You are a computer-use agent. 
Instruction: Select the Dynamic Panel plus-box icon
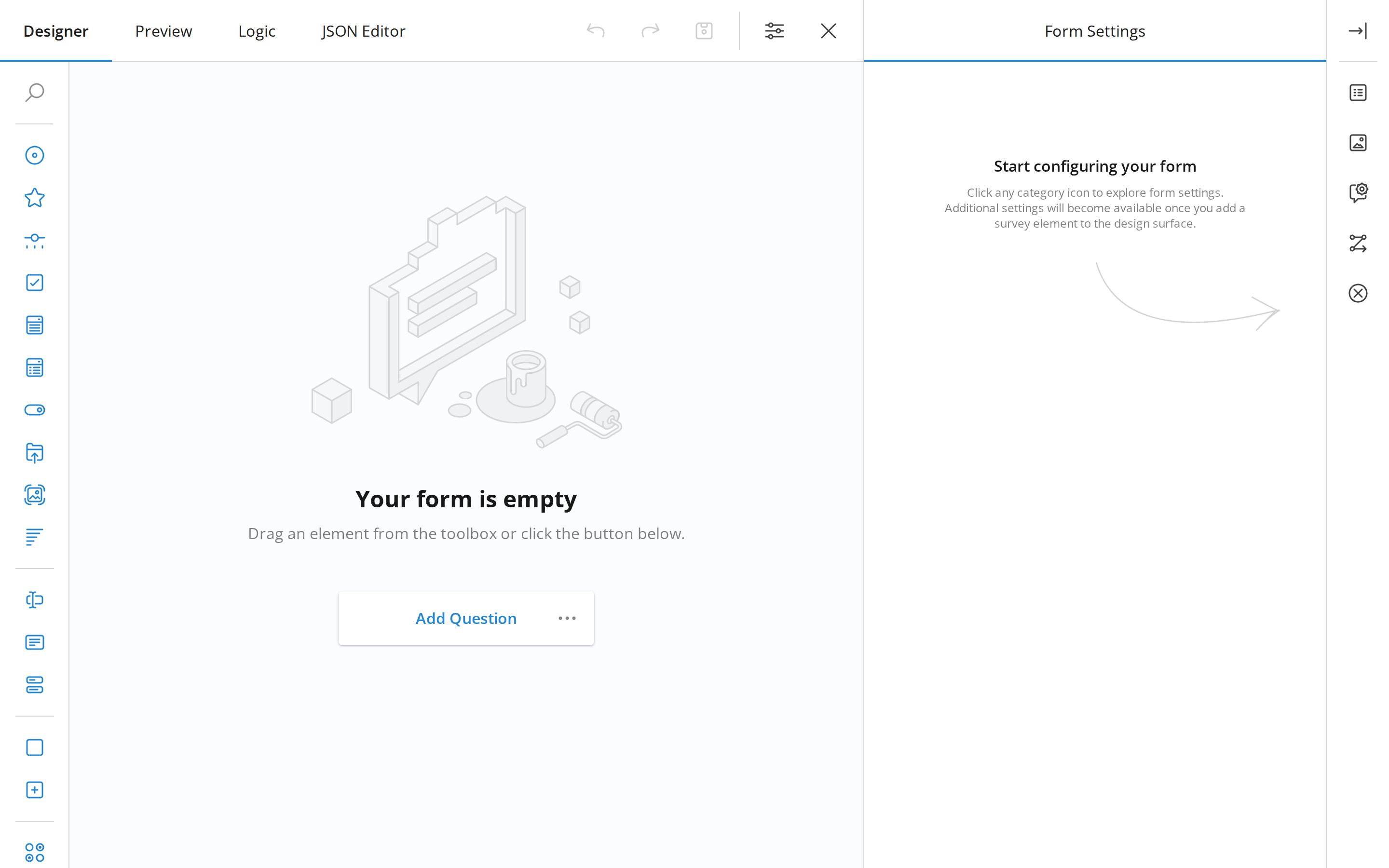[34, 790]
